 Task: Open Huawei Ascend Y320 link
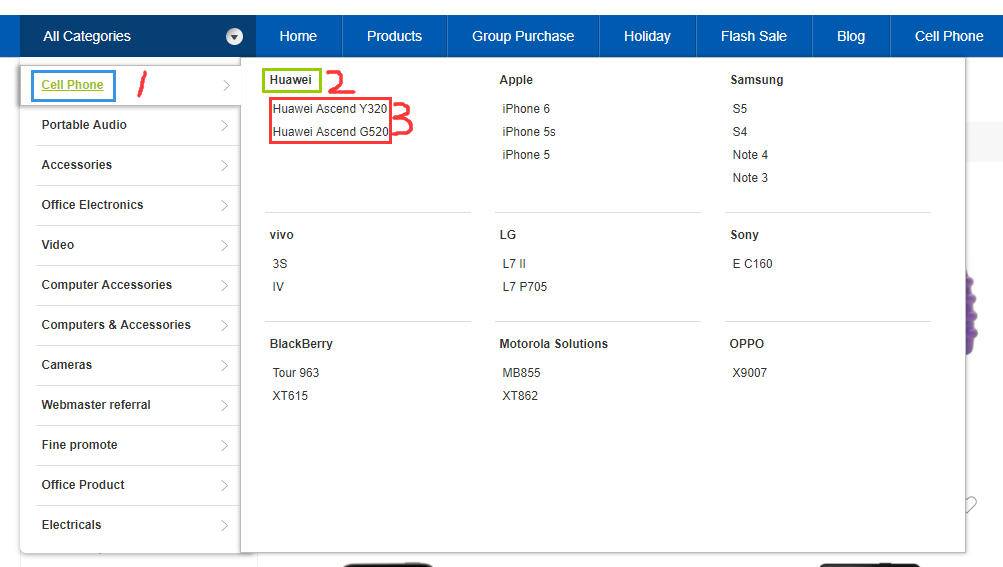pyautogui.click(x=330, y=109)
